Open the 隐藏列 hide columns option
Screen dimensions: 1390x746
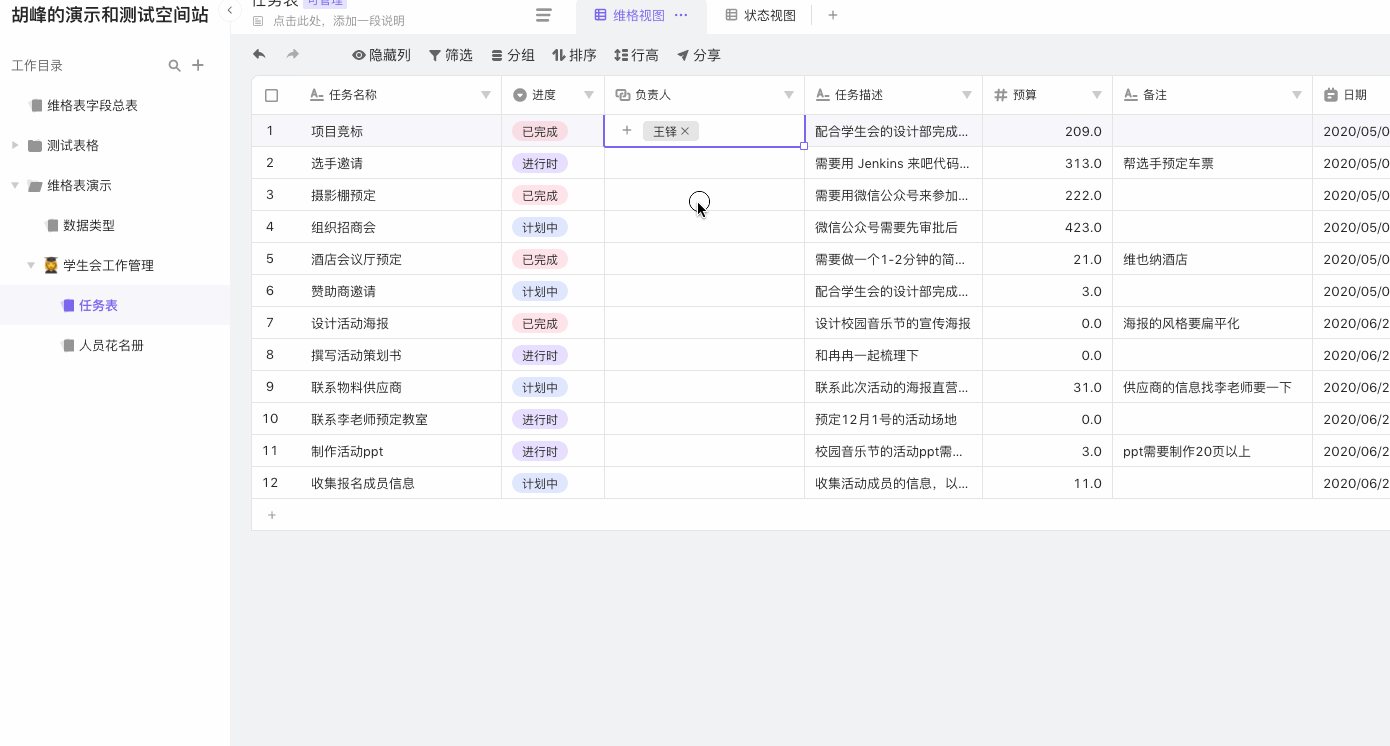click(x=381, y=55)
